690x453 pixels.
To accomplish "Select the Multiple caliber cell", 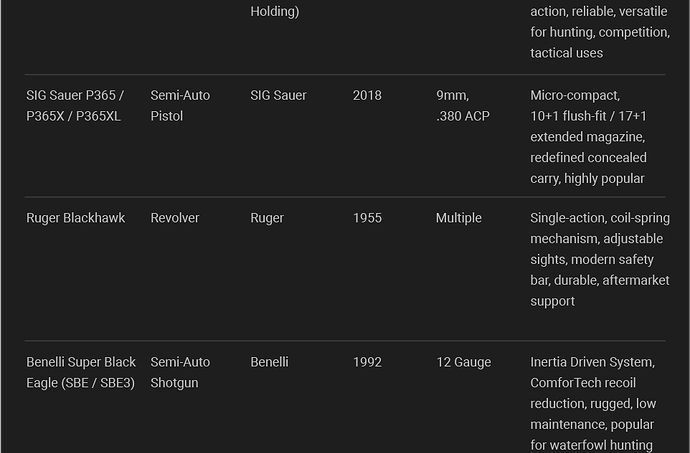I will 458,217.
